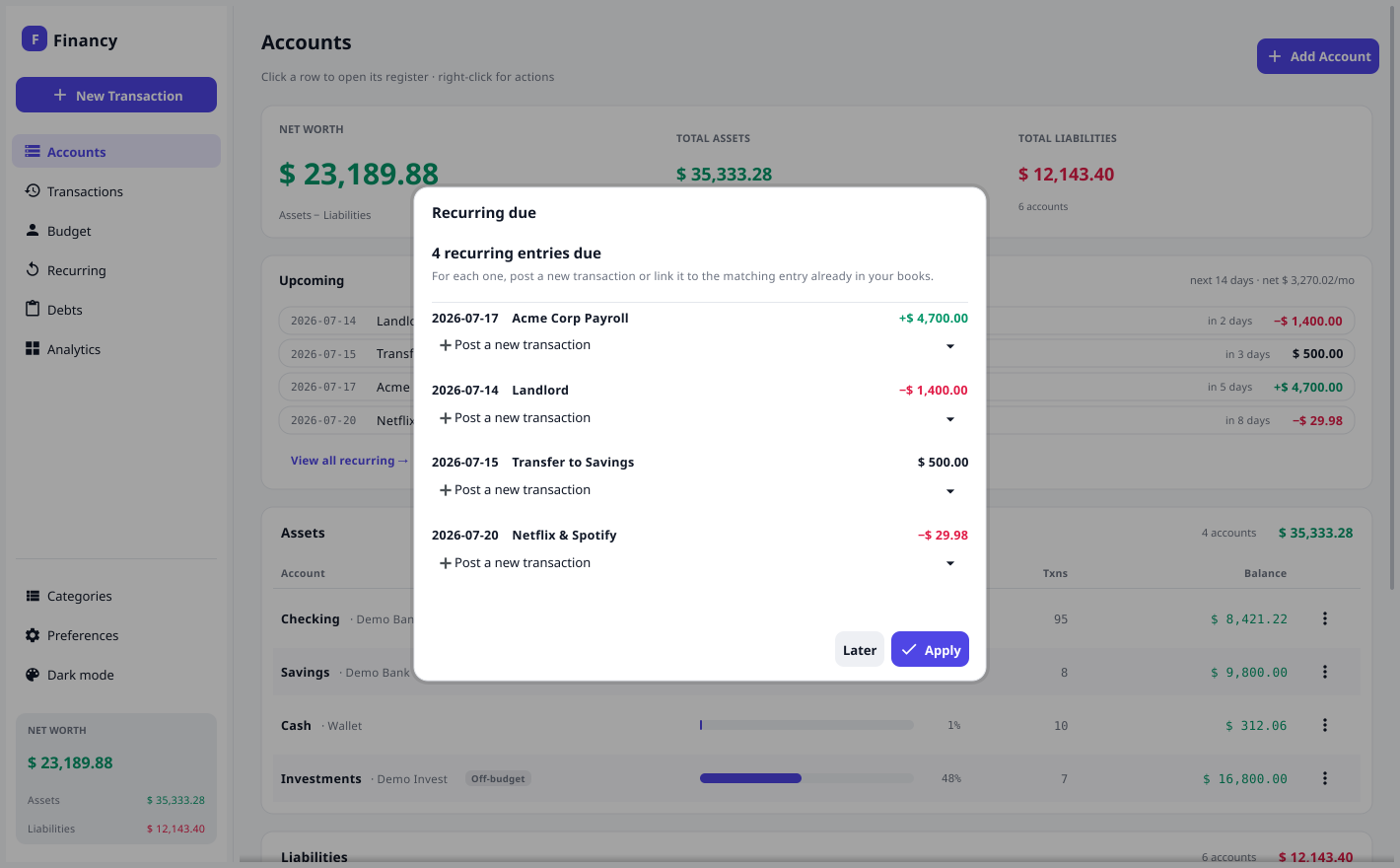Screen dimensions: 1400x868
Task: Open the Investments row three-dot menu
Action: coord(1325,778)
